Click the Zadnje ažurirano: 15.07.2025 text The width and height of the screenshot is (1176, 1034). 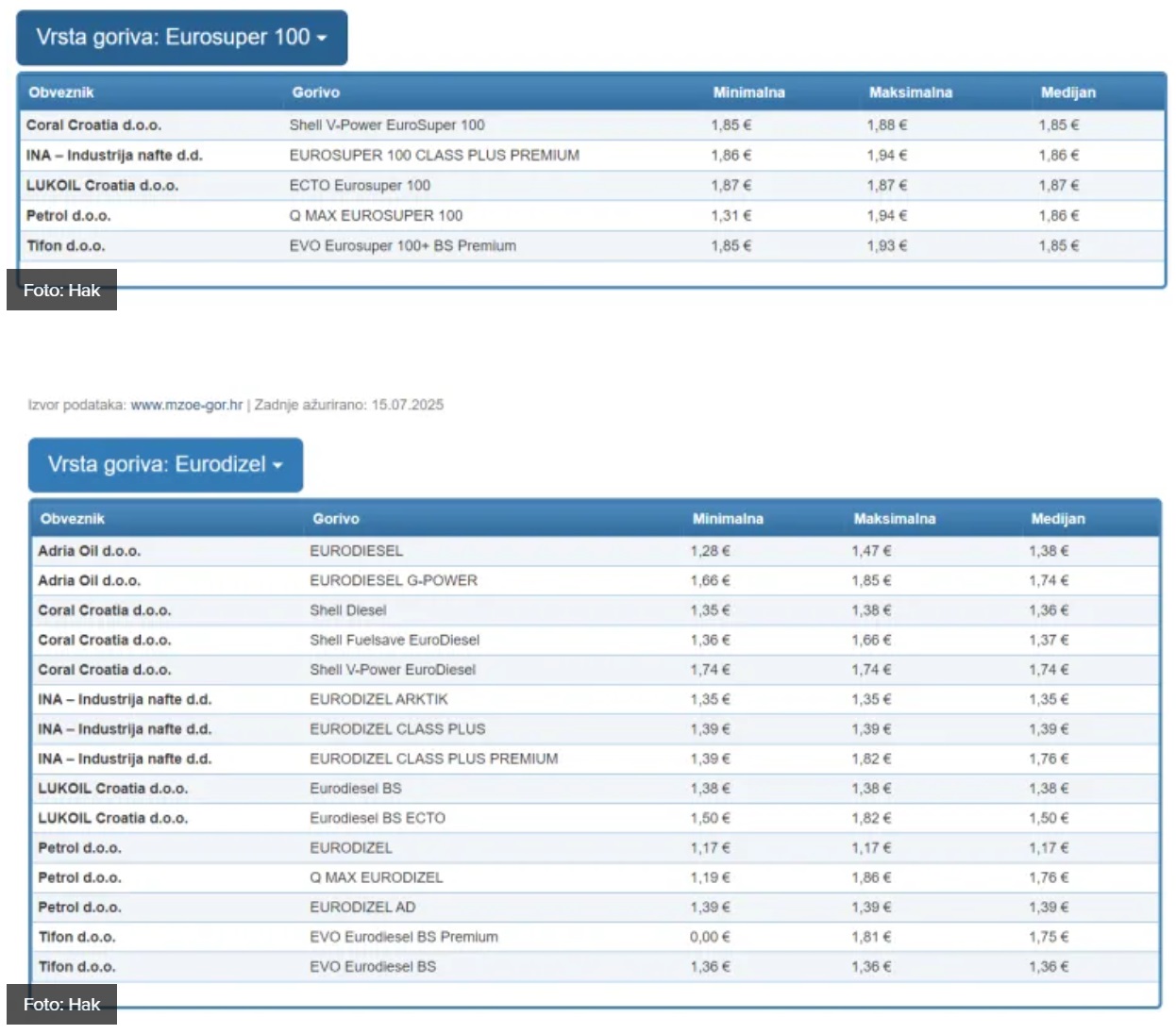[x=349, y=405]
